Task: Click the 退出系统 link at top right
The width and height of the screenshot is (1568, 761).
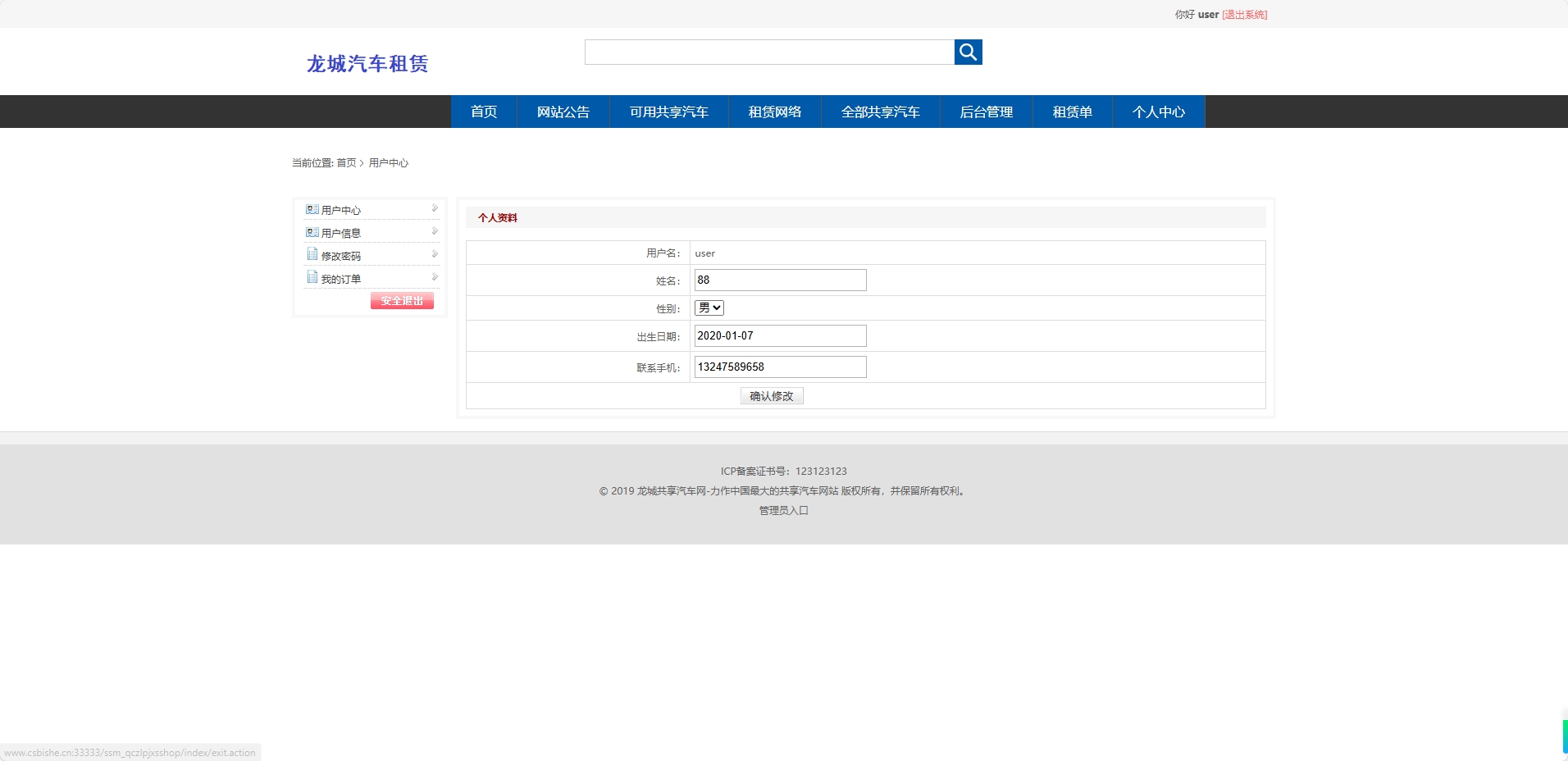Action: point(1243,14)
